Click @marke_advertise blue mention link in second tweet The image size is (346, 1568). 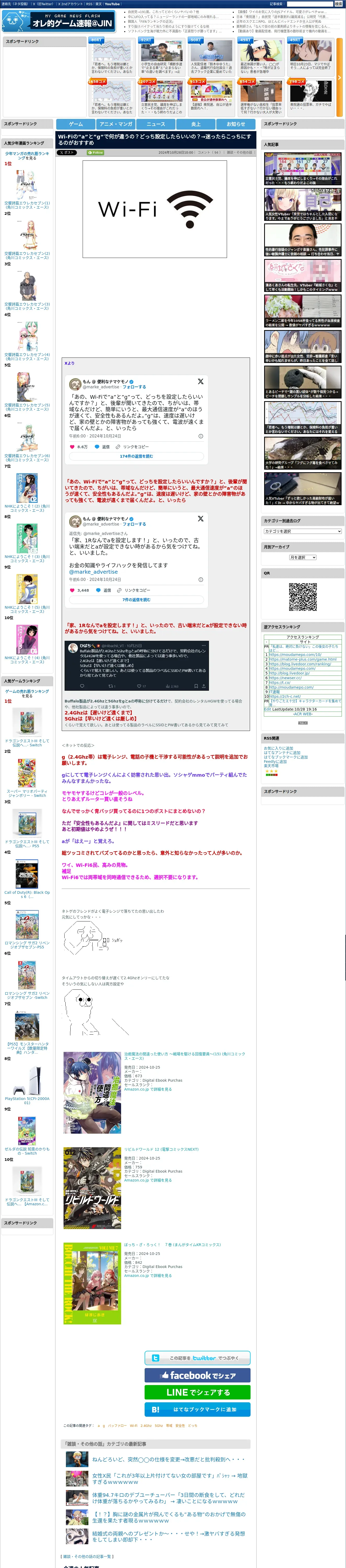point(93,572)
